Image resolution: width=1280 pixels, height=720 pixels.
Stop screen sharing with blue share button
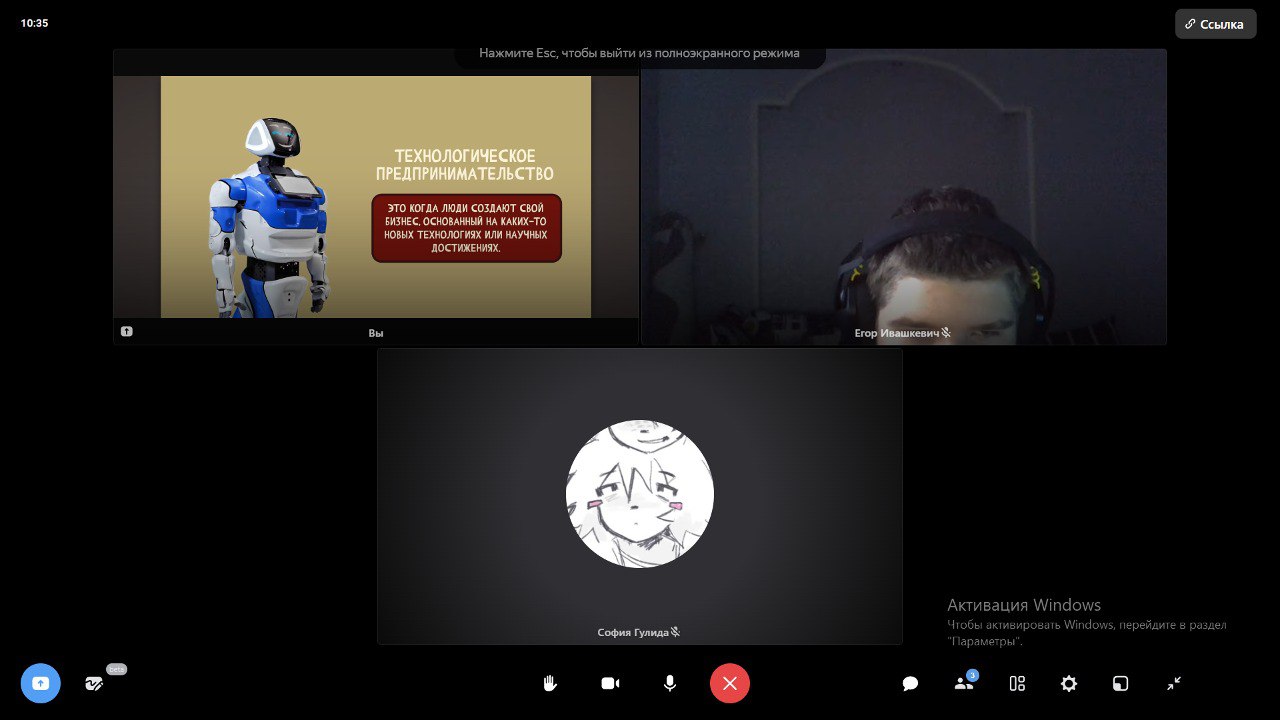point(41,683)
